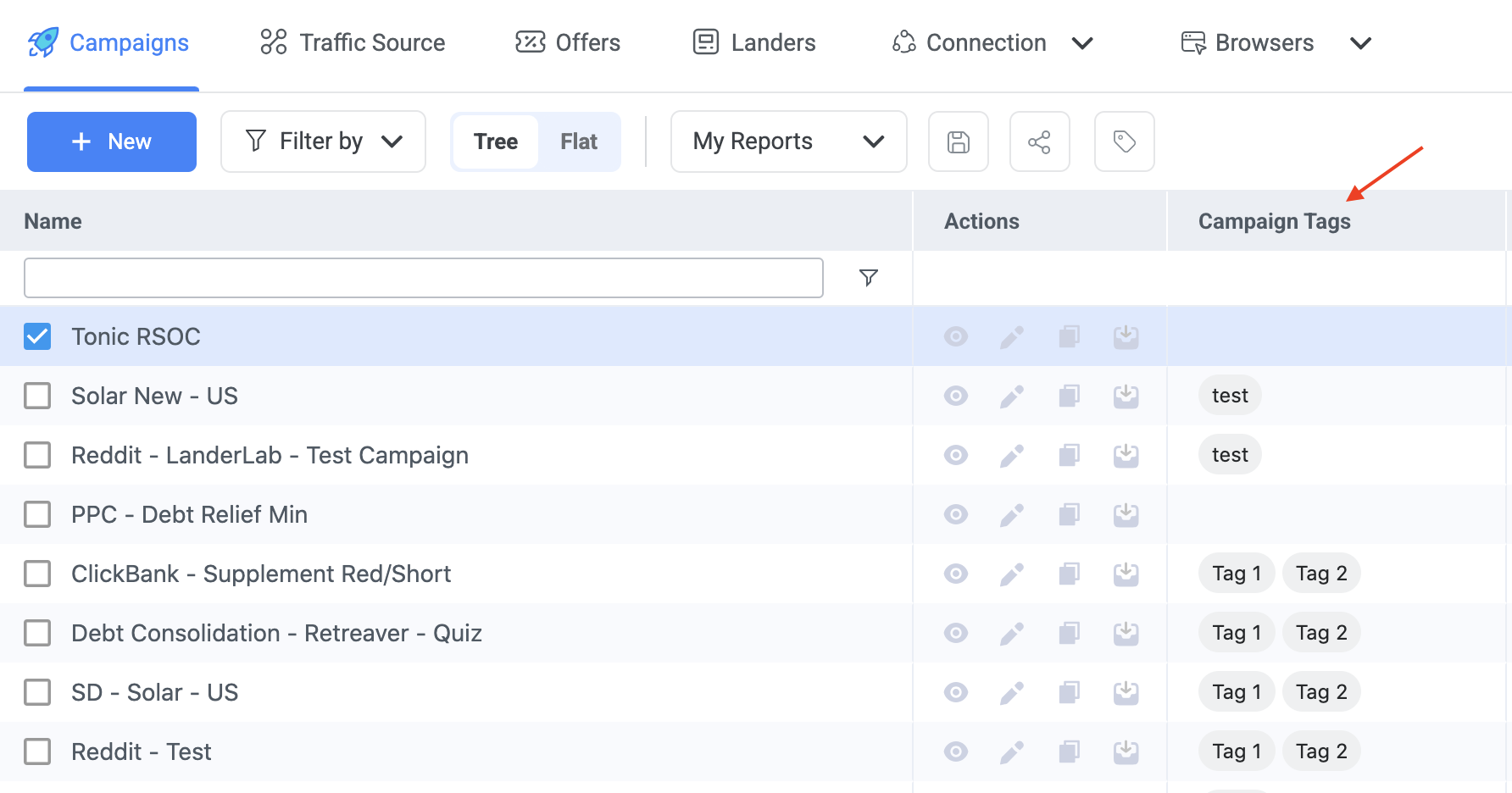
Task: Open the Filter by dropdown
Action: pyautogui.click(x=323, y=141)
